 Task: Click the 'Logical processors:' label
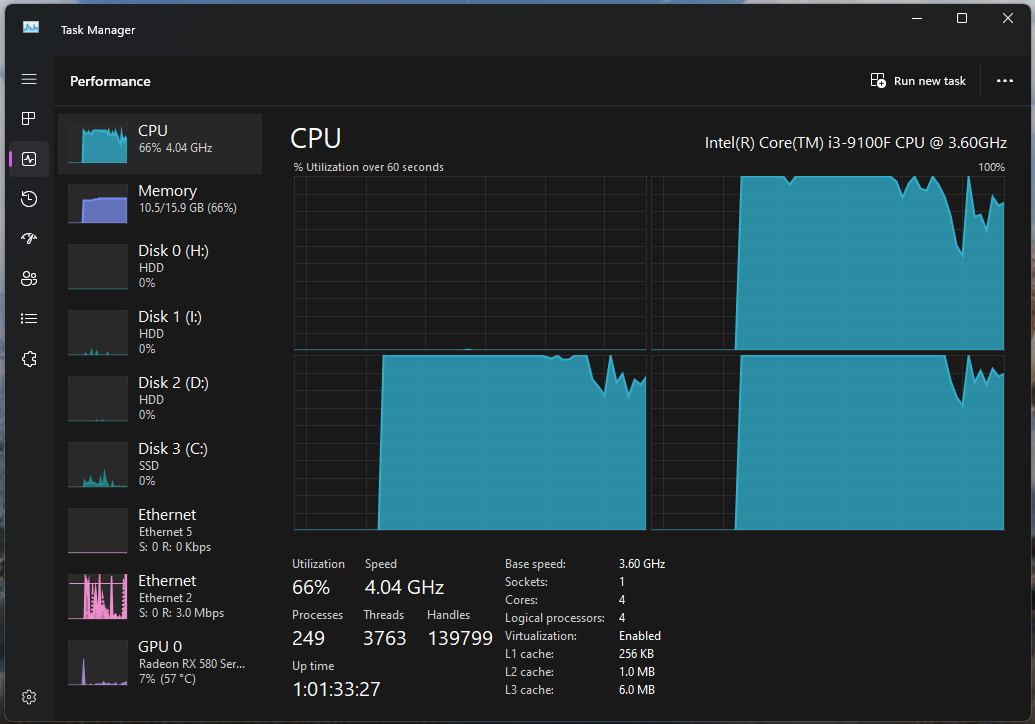coord(554,618)
